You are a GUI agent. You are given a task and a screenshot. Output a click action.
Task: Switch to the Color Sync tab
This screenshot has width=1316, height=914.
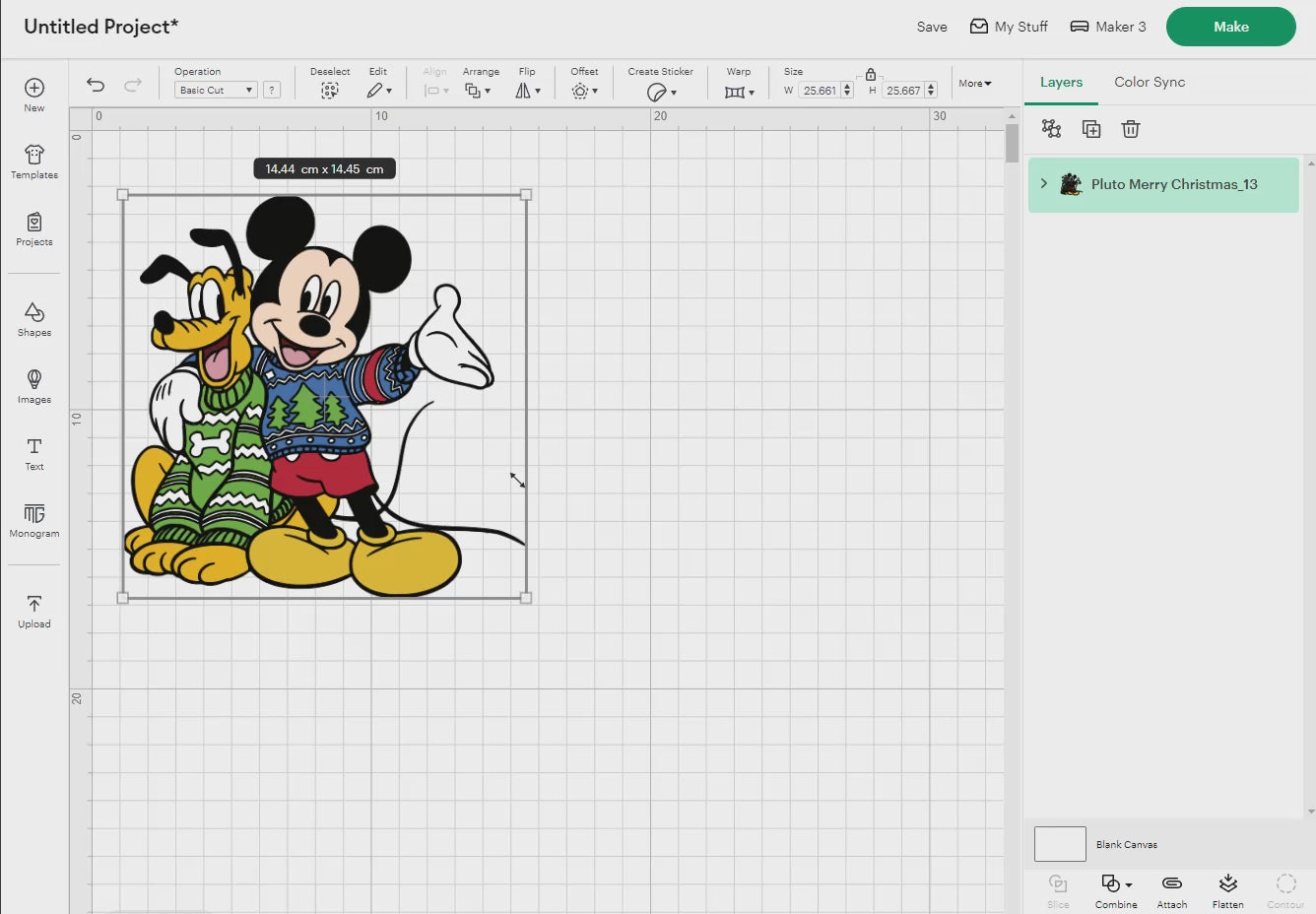[x=1150, y=82]
